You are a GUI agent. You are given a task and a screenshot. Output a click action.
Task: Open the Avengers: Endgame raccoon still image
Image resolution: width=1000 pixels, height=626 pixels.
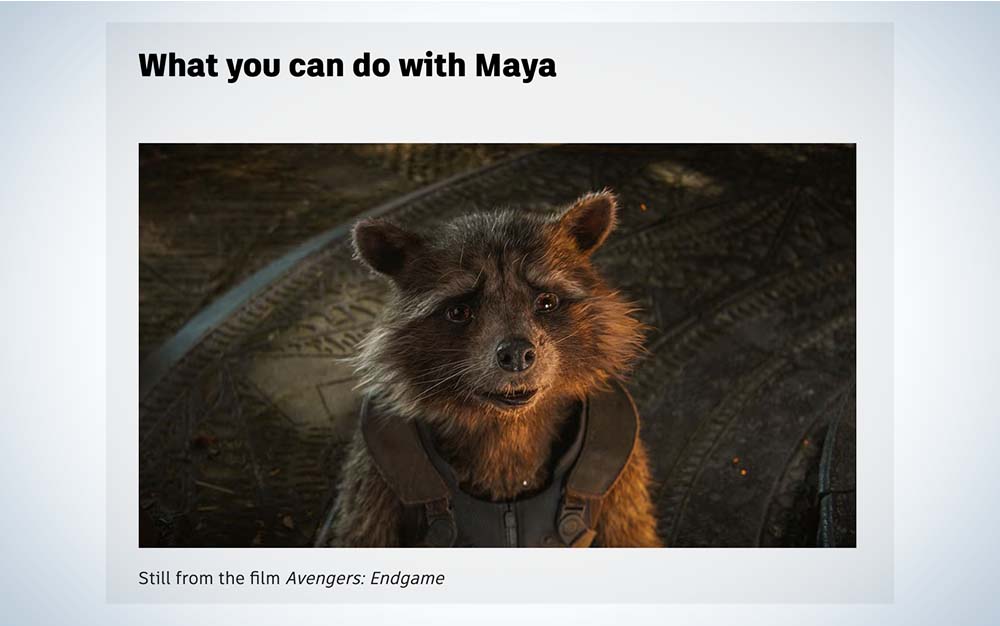tap(497, 345)
